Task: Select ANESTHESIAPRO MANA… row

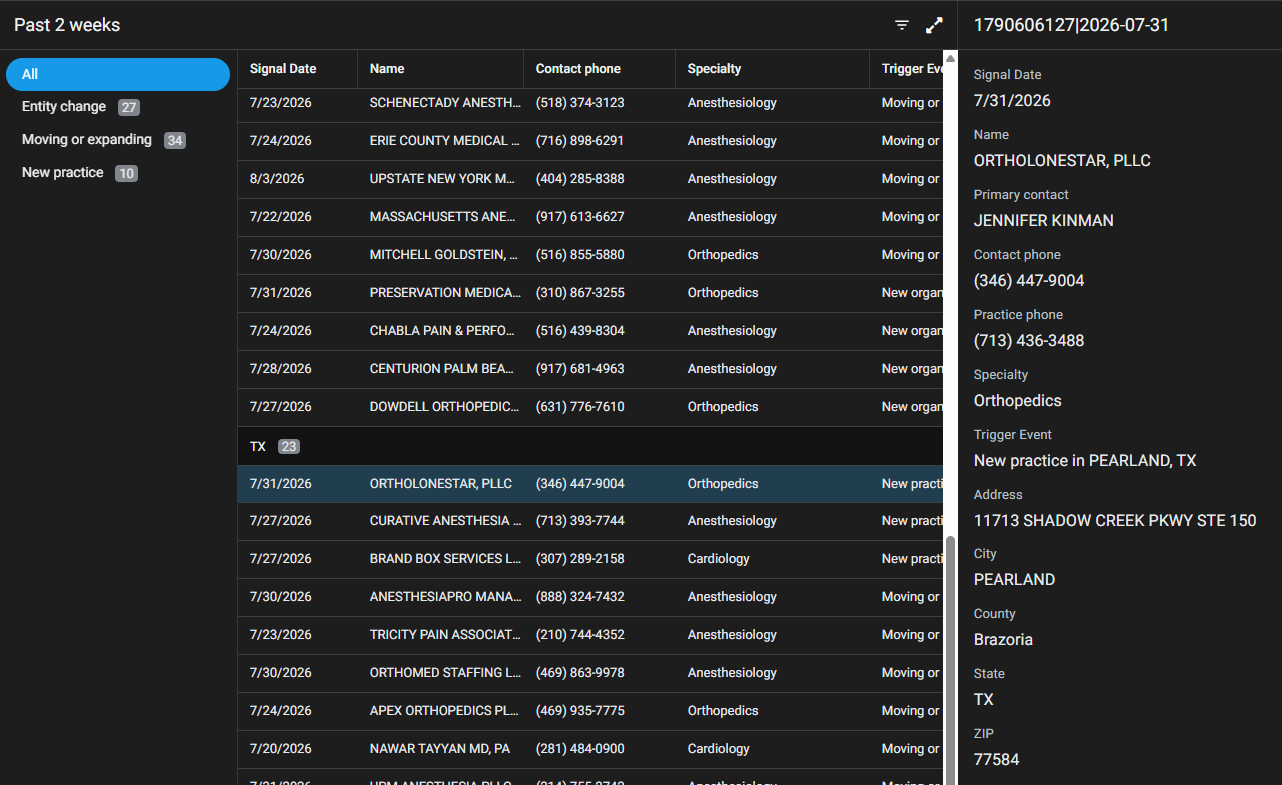Action: pyautogui.click(x=590, y=597)
